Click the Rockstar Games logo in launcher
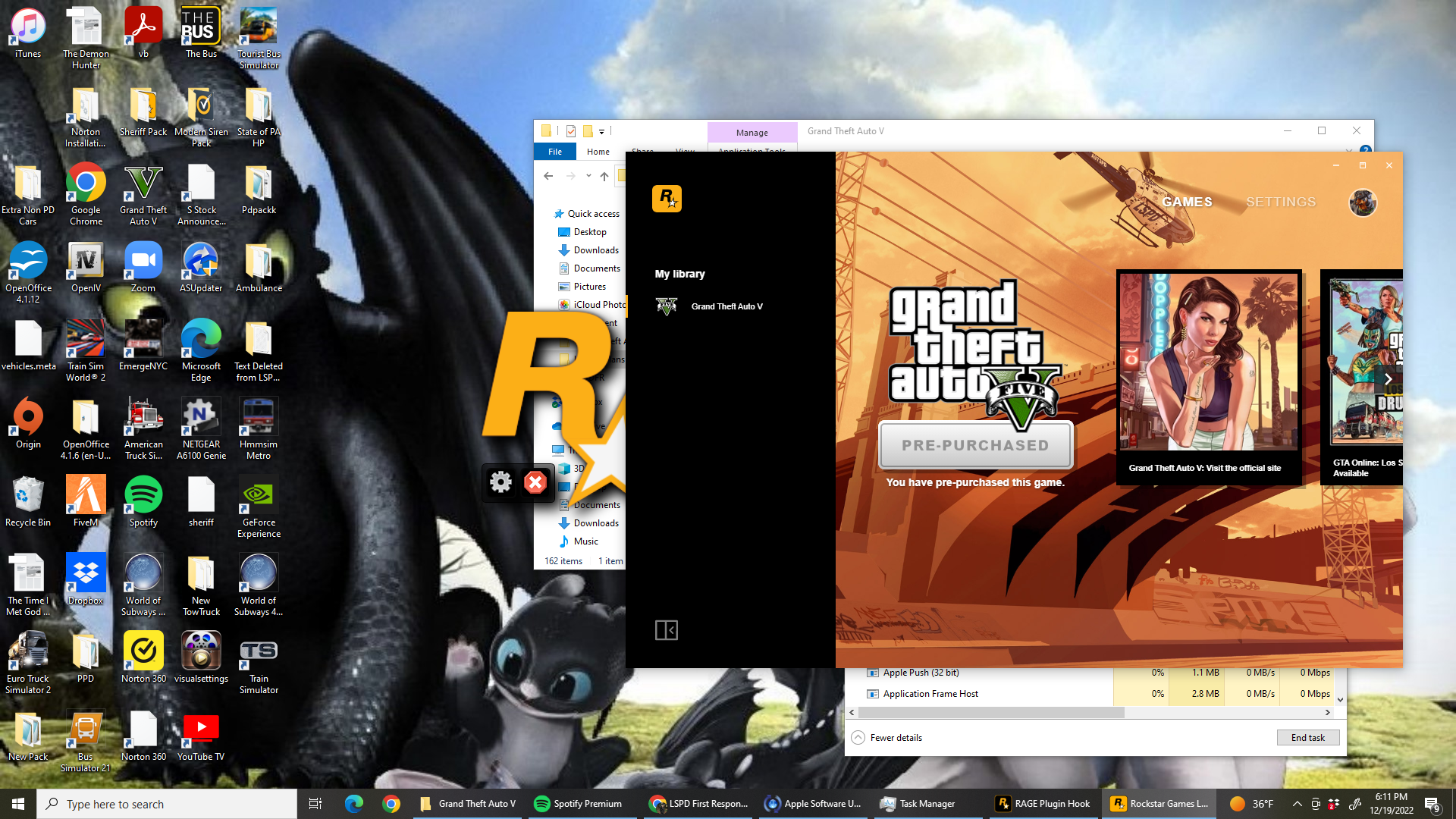The image size is (1456, 819). pos(667,199)
